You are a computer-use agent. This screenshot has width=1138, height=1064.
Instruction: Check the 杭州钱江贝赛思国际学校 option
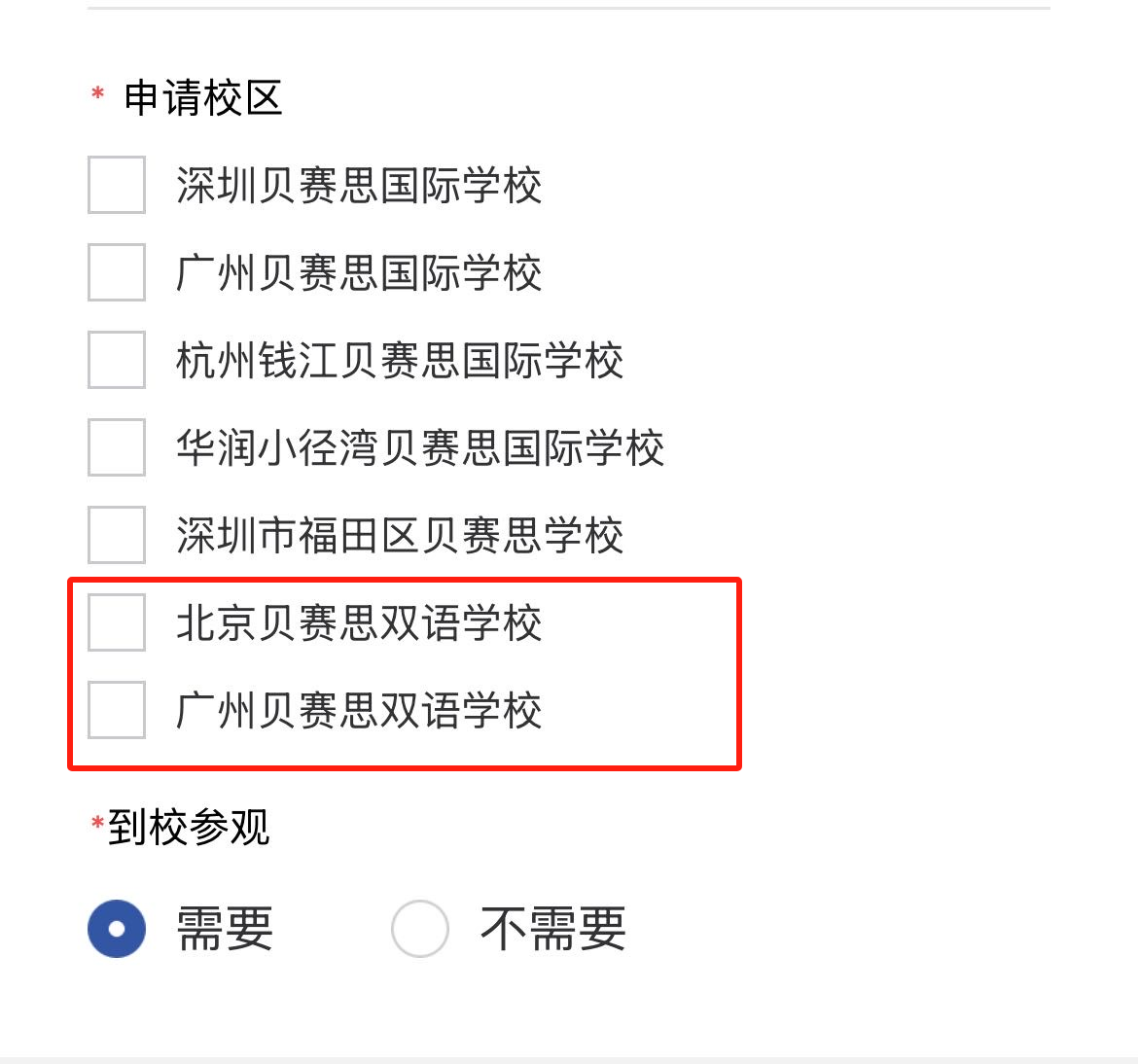coord(116,360)
